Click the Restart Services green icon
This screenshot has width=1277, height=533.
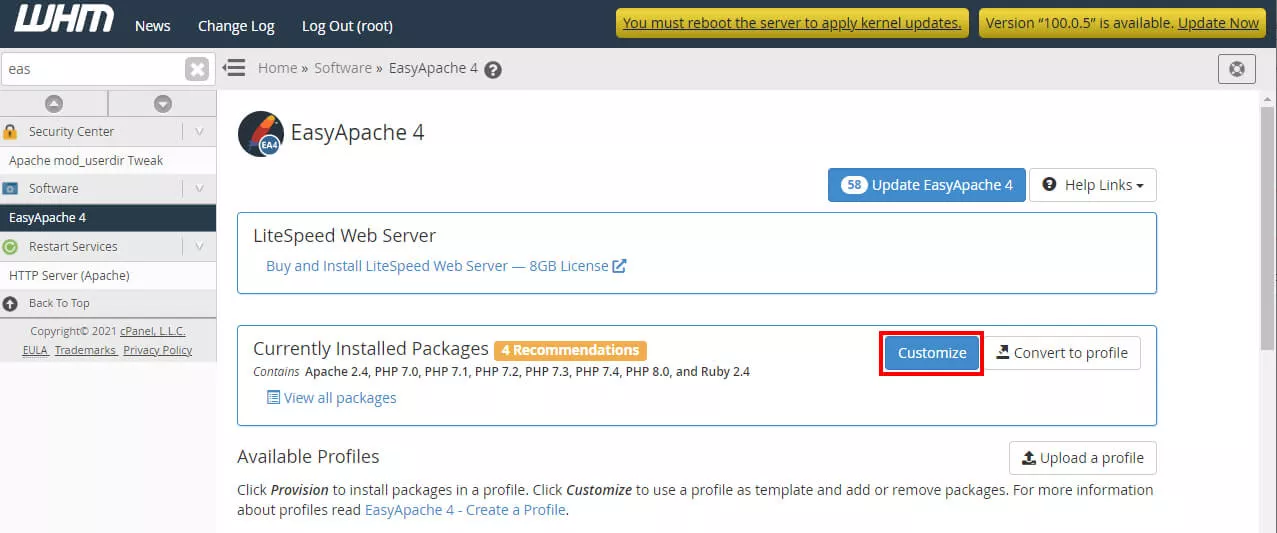(10, 246)
